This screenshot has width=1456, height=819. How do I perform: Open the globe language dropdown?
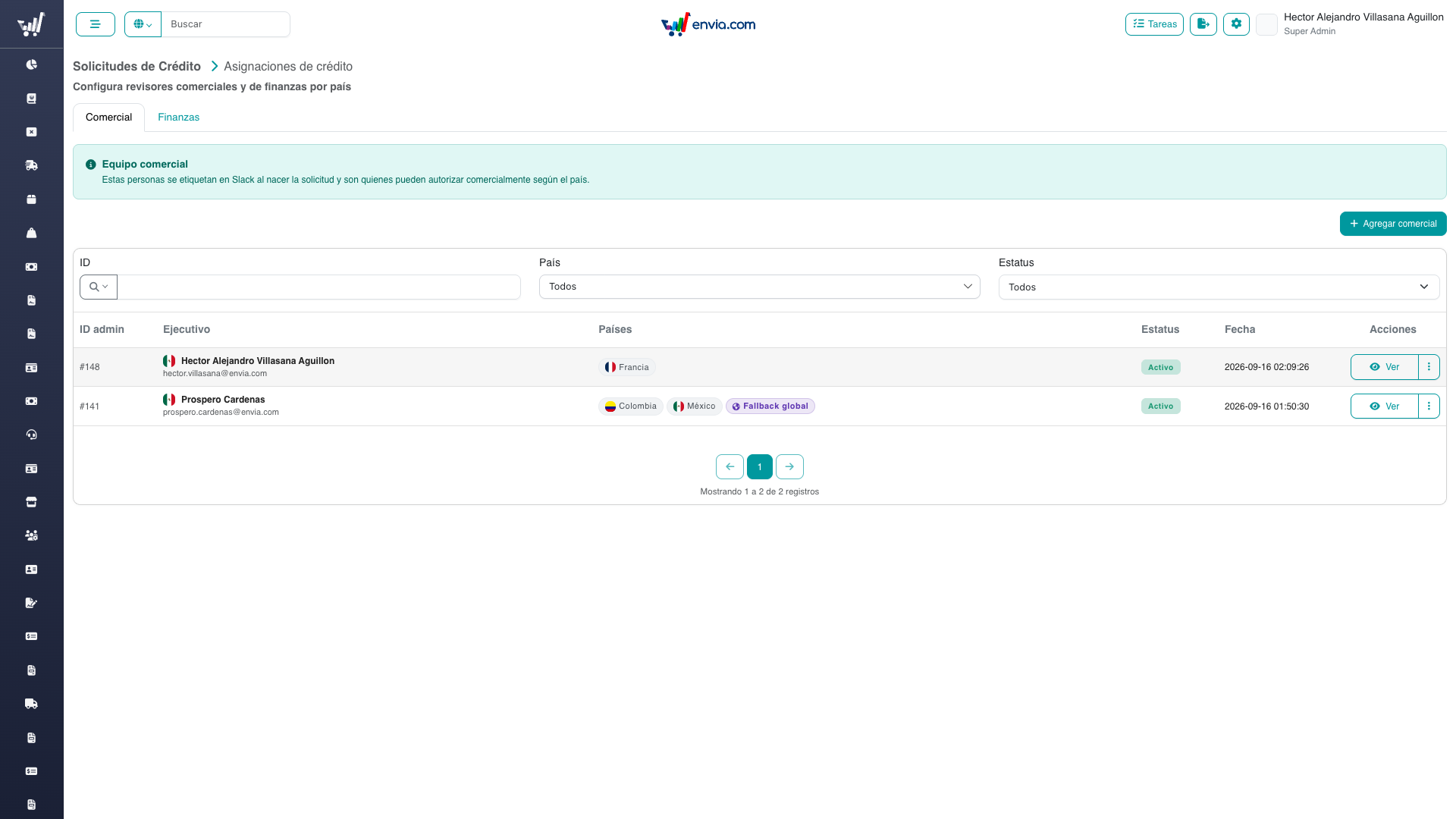[x=143, y=24]
